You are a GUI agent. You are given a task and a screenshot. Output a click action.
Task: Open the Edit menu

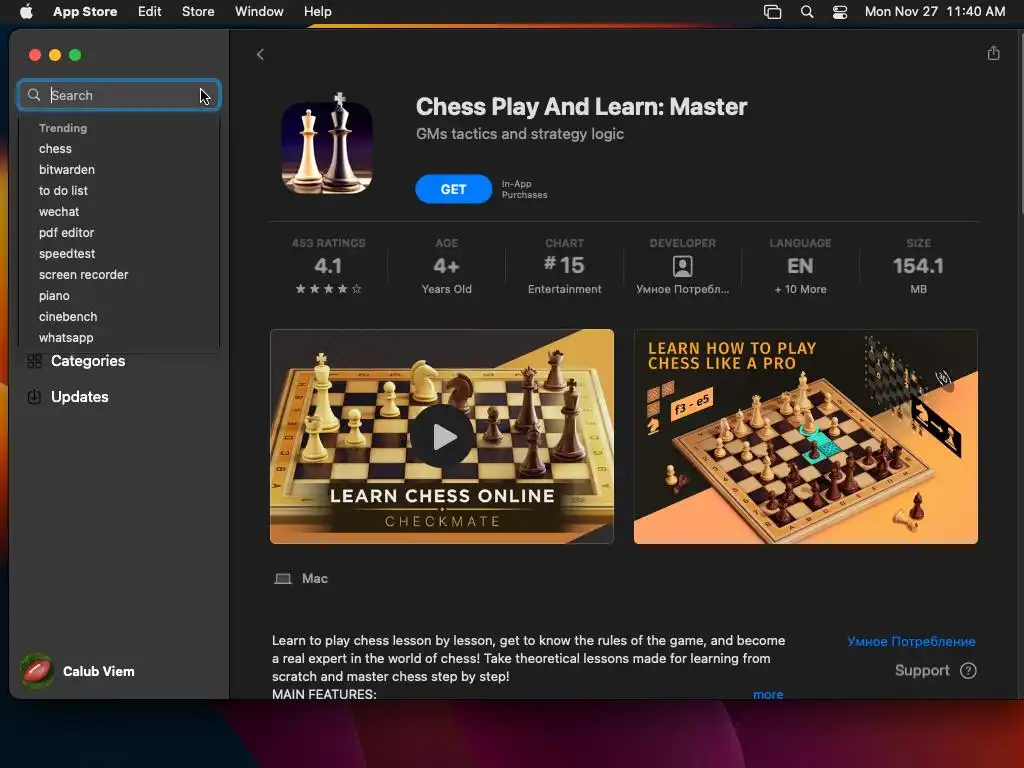tap(150, 12)
